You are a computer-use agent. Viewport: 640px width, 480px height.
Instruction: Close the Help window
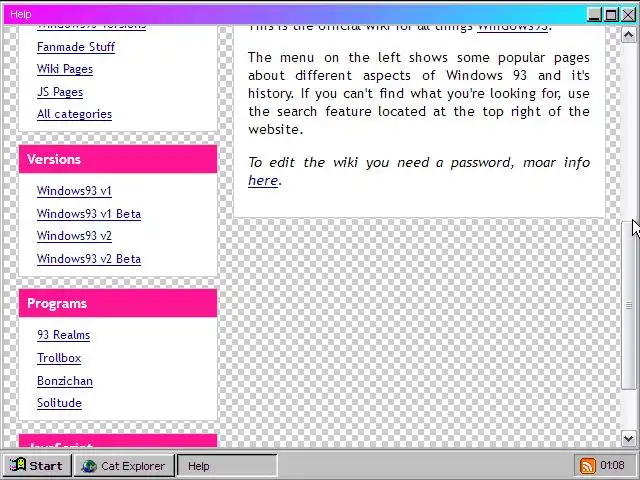(x=628, y=15)
